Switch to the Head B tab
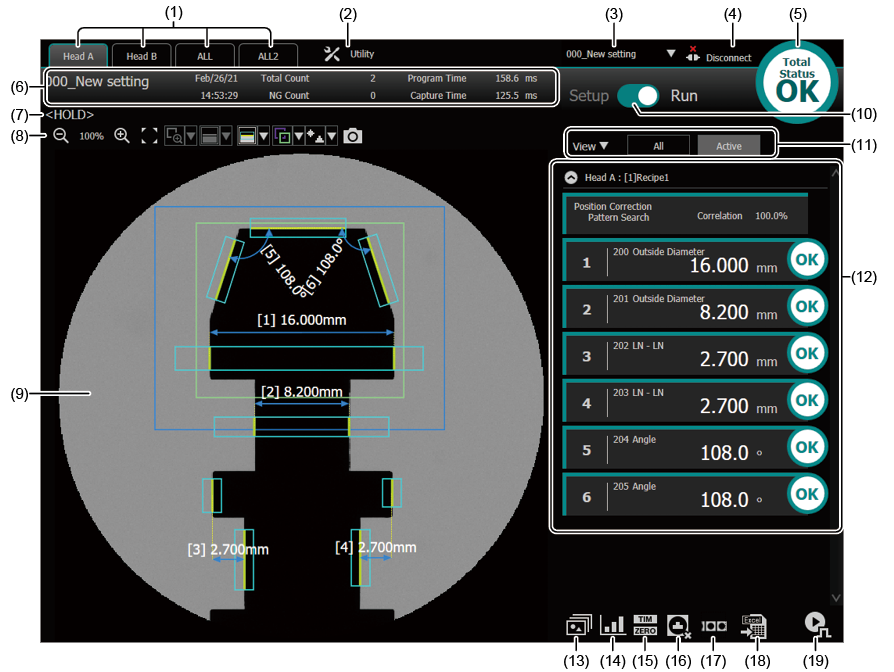 coord(141,56)
